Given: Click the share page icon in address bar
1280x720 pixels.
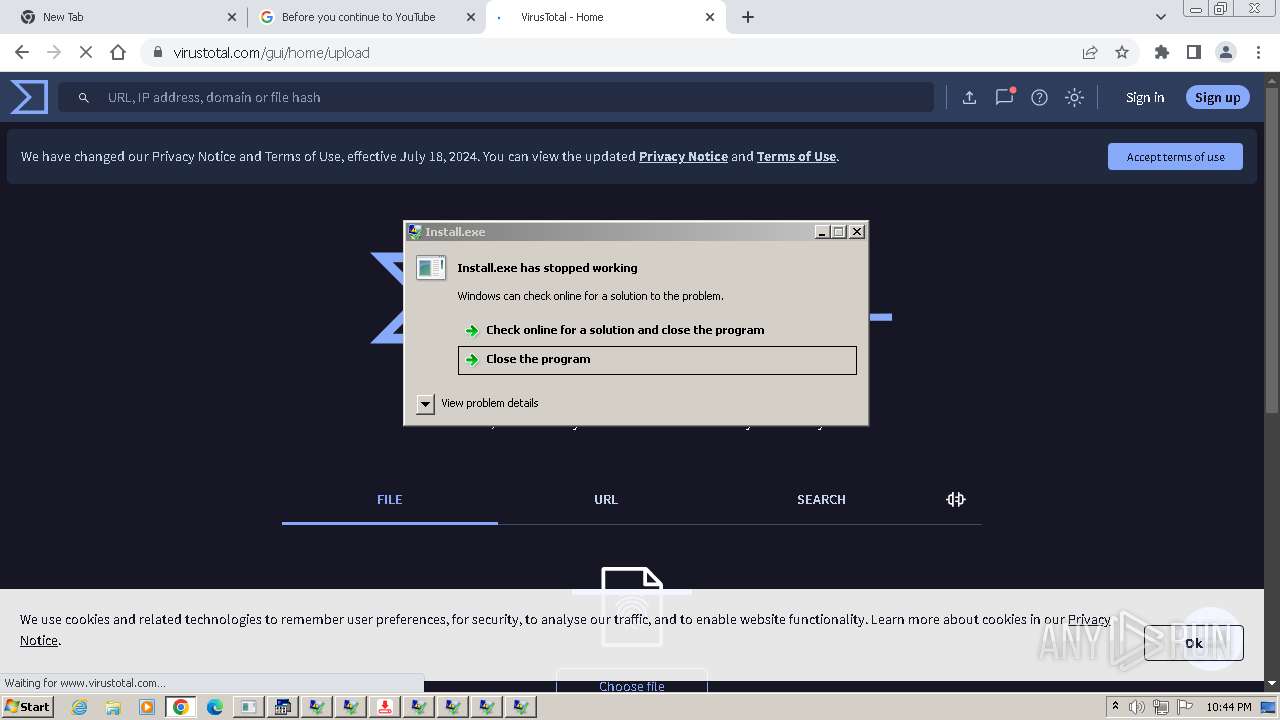Looking at the screenshot, I should 1090,52.
